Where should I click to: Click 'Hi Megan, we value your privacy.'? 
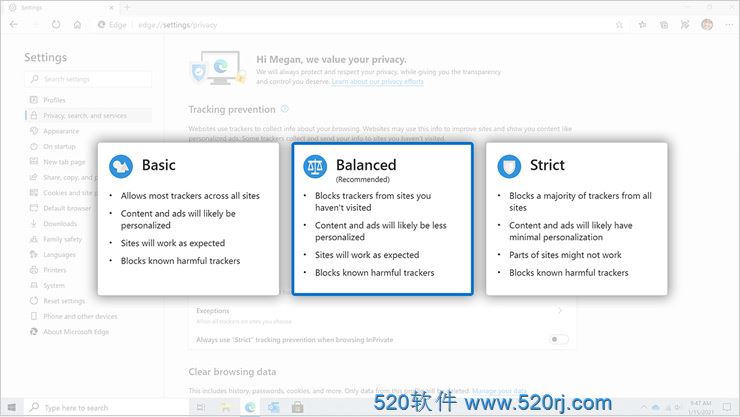(331, 59)
